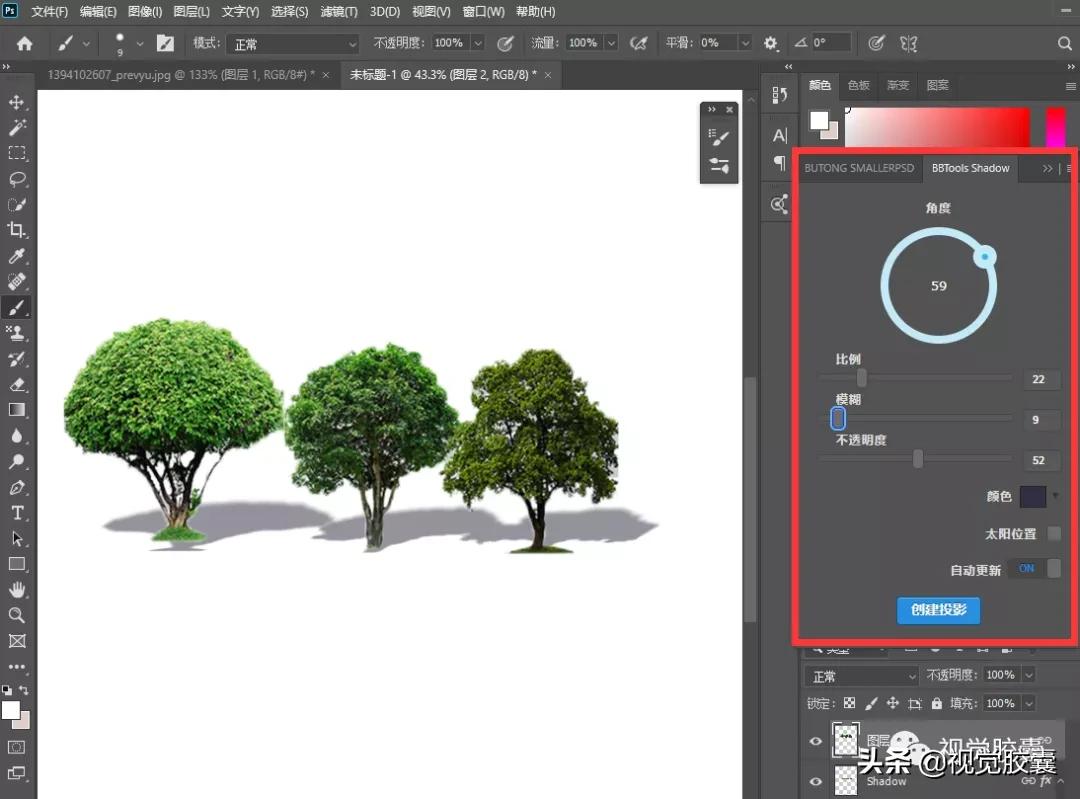Expand the 不透明度 dropdown in options bar
Image resolution: width=1080 pixels, height=799 pixels.
tap(477, 44)
